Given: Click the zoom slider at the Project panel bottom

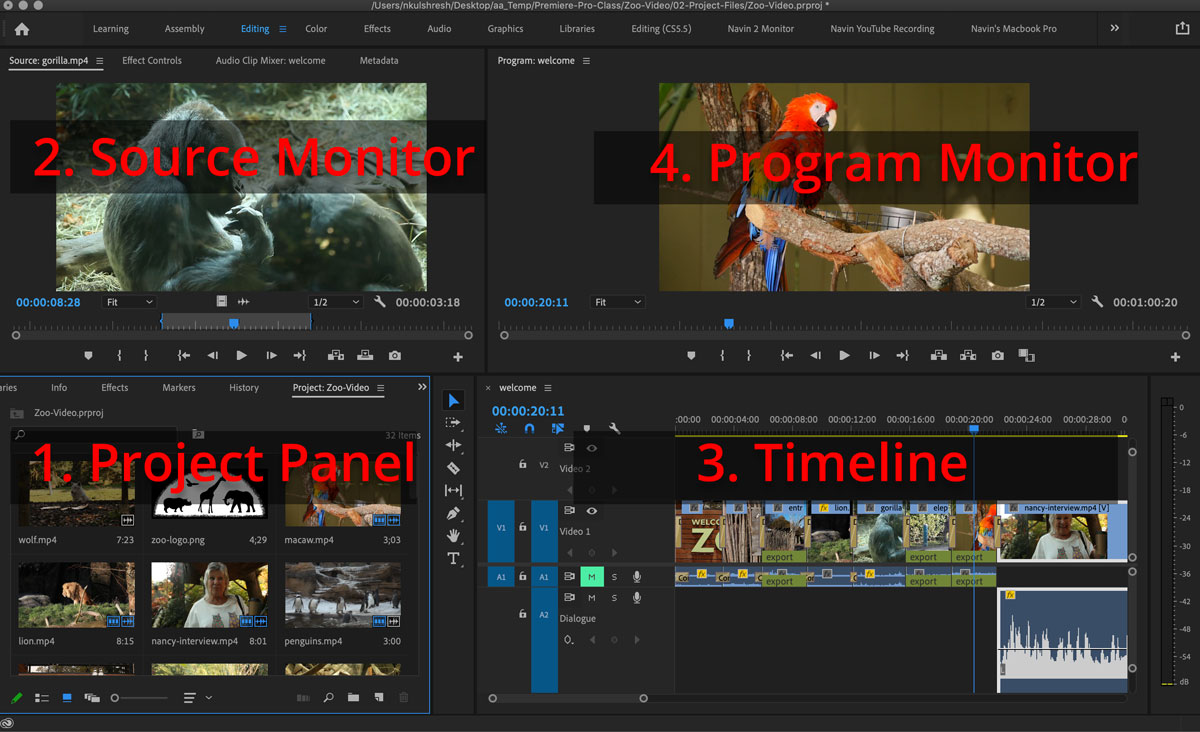Looking at the screenshot, I should [x=114, y=697].
